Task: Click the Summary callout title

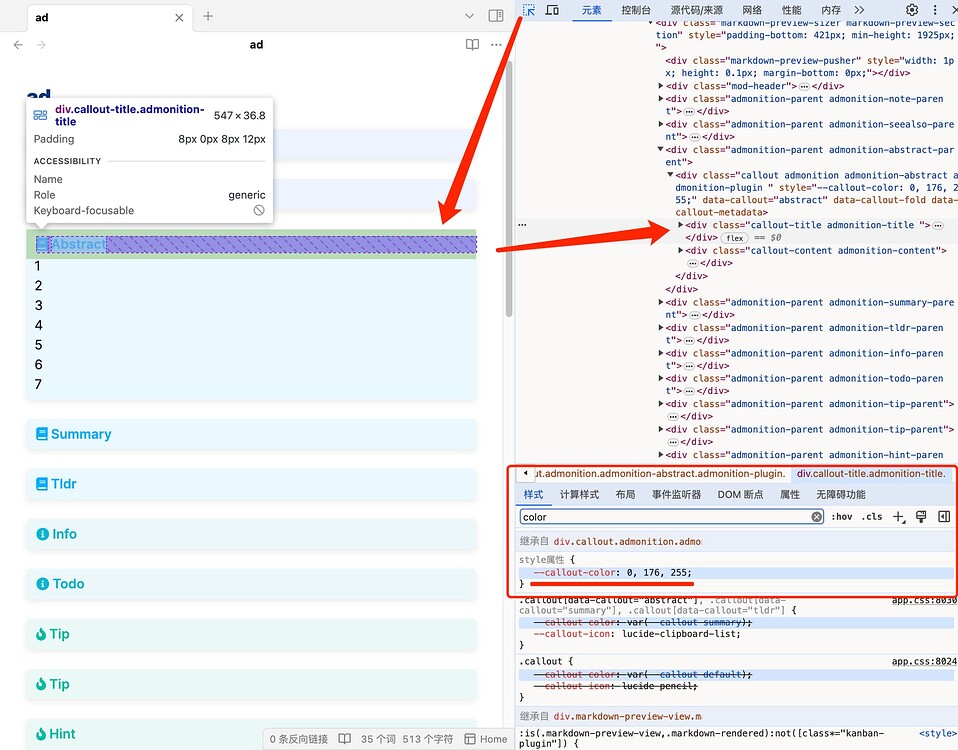Action: [x=81, y=434]
